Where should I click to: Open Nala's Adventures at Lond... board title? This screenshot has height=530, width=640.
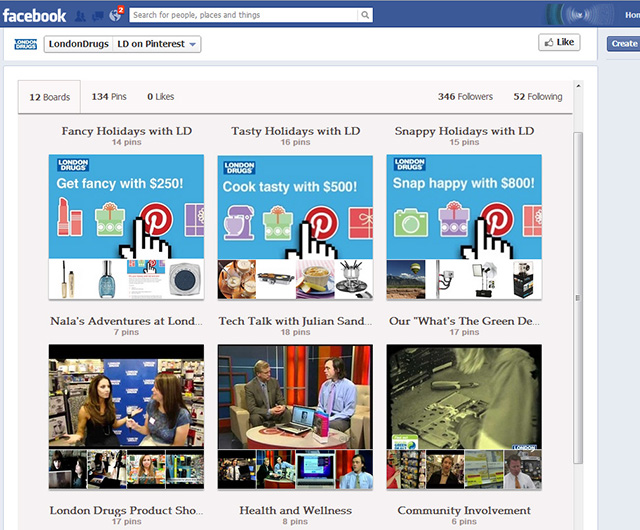(x=127, y=321)
